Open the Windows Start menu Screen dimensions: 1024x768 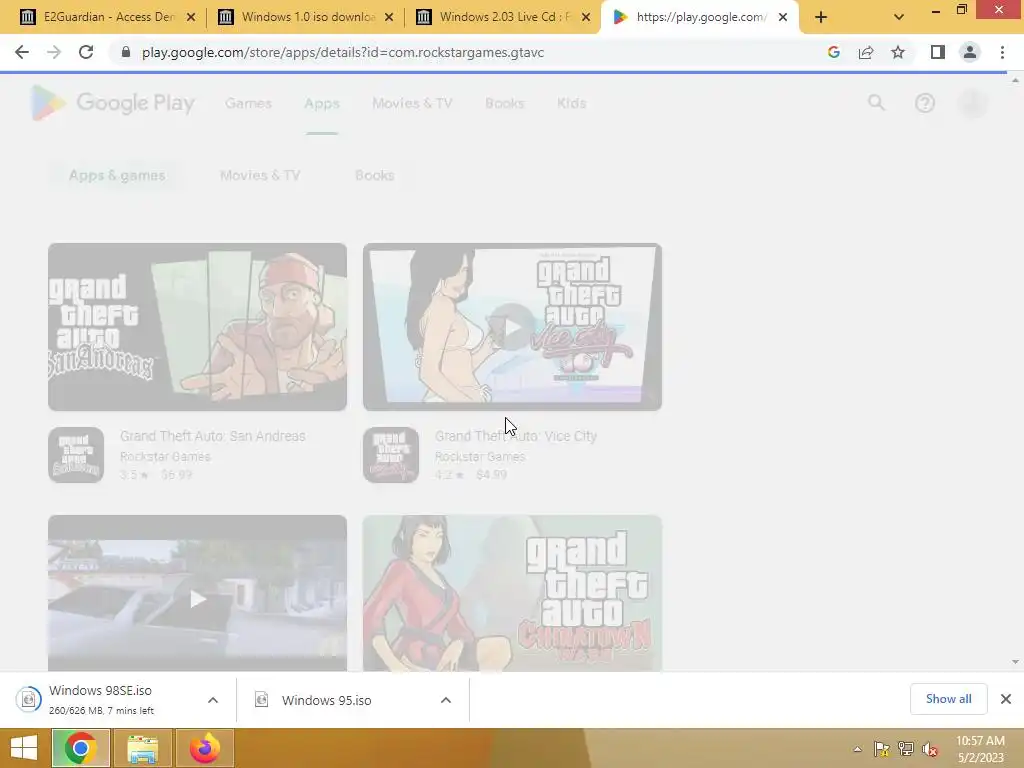tap(24, 748)
